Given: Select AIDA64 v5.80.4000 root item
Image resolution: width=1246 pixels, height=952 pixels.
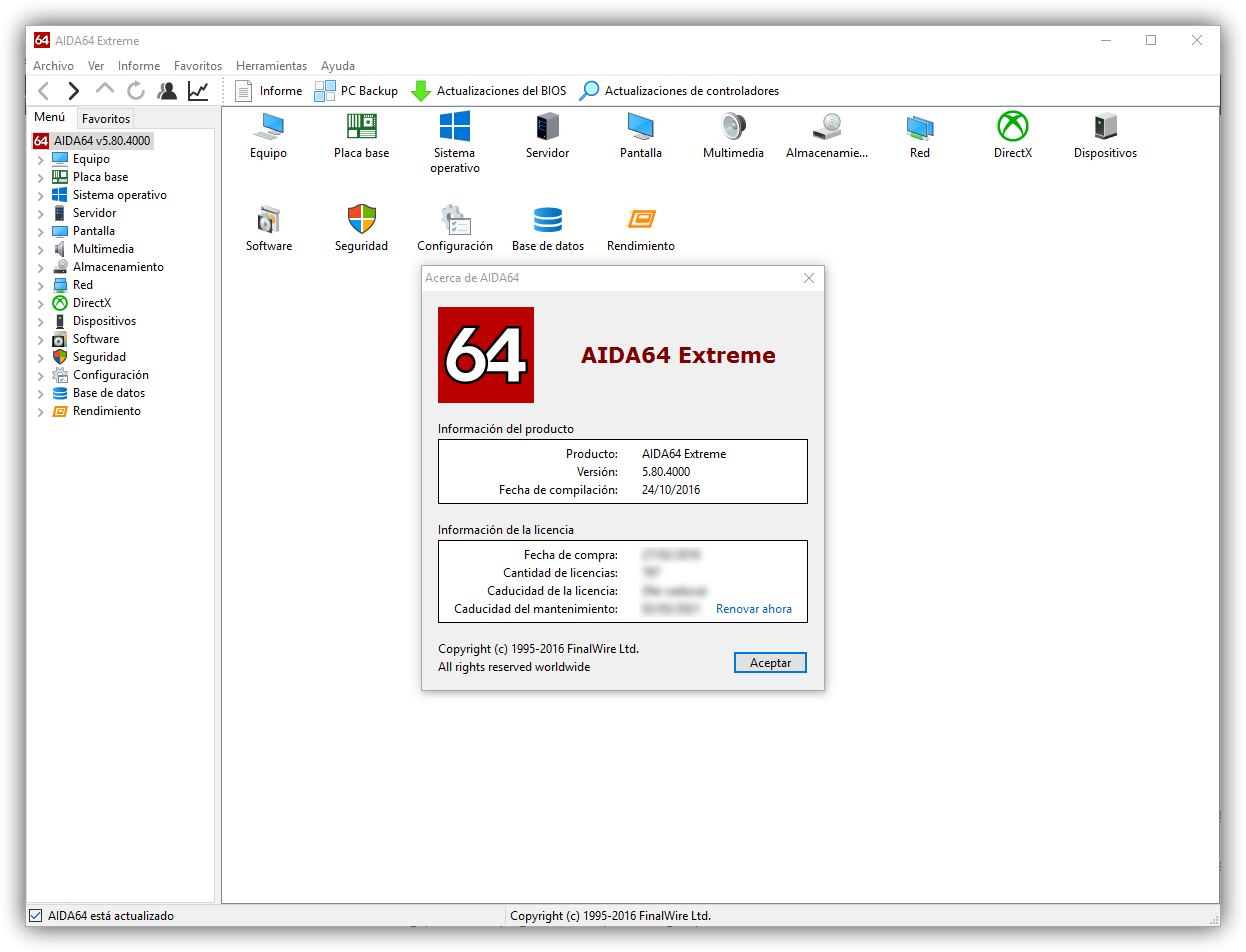Looking at the screenshot, I should coord(92,141).
